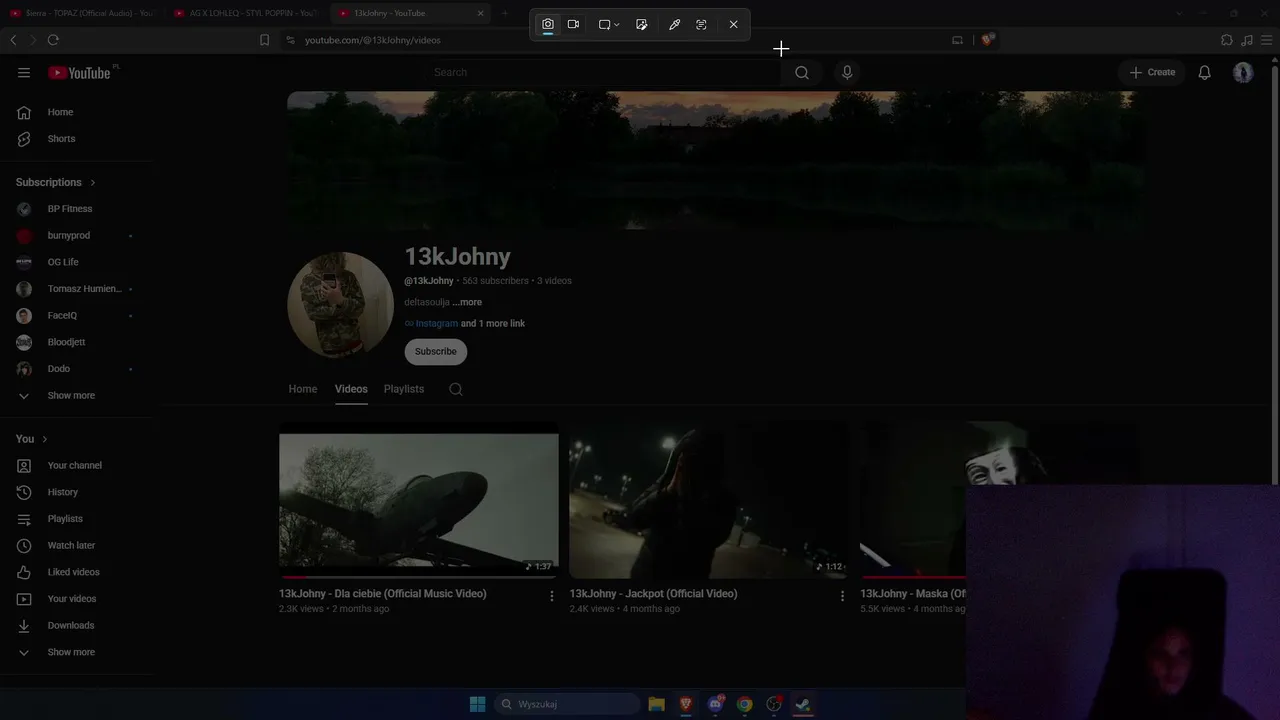Open the options menu for 'Jackpot' video
Screen dimensions: 1280x720
click(842, 596)
